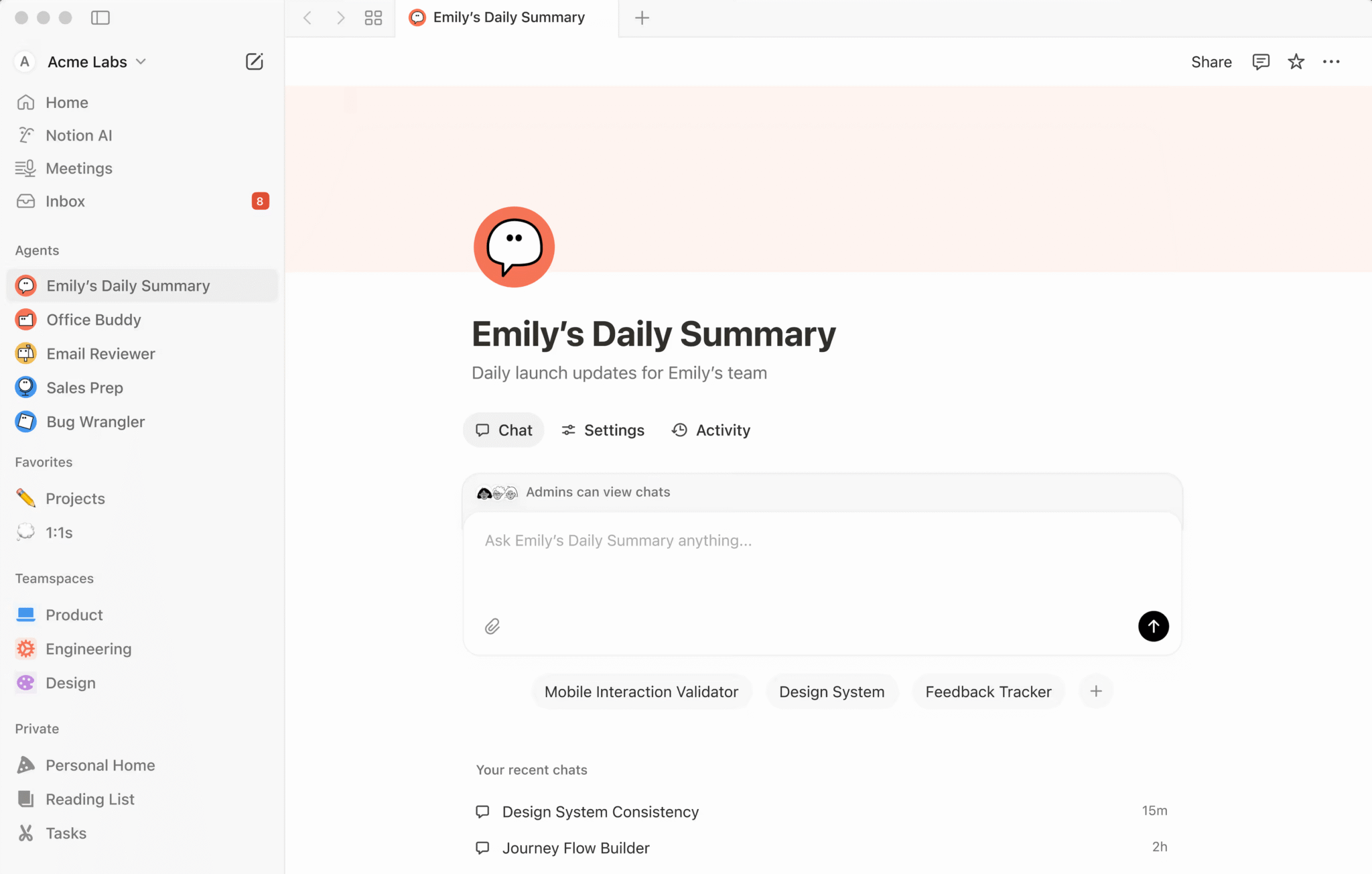Open comments with the speech bubble icon
Image resolution: width=1372 pixels, height=874 pixels.
1260,61
